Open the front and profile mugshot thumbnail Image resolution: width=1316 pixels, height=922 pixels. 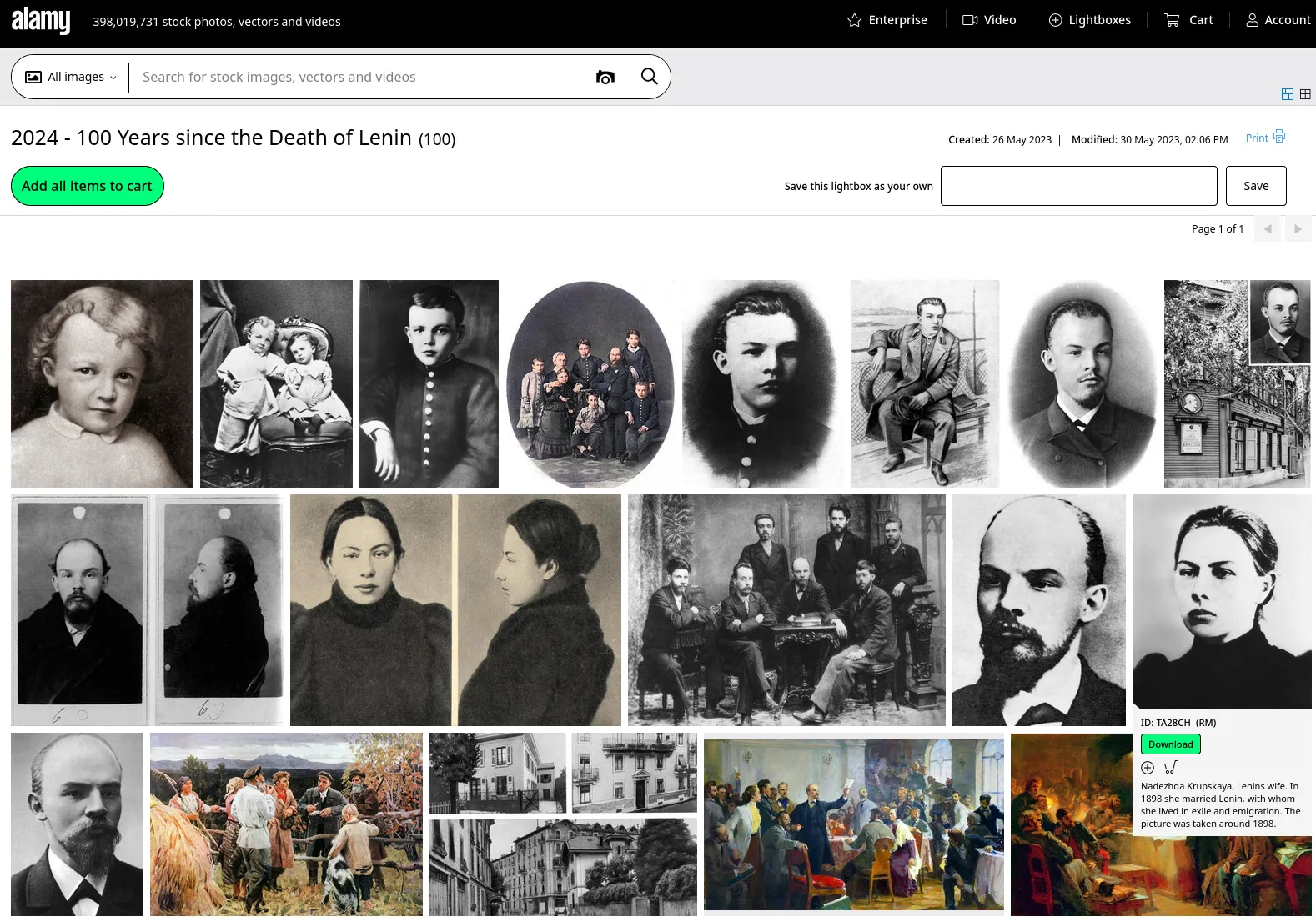(148, 610)
